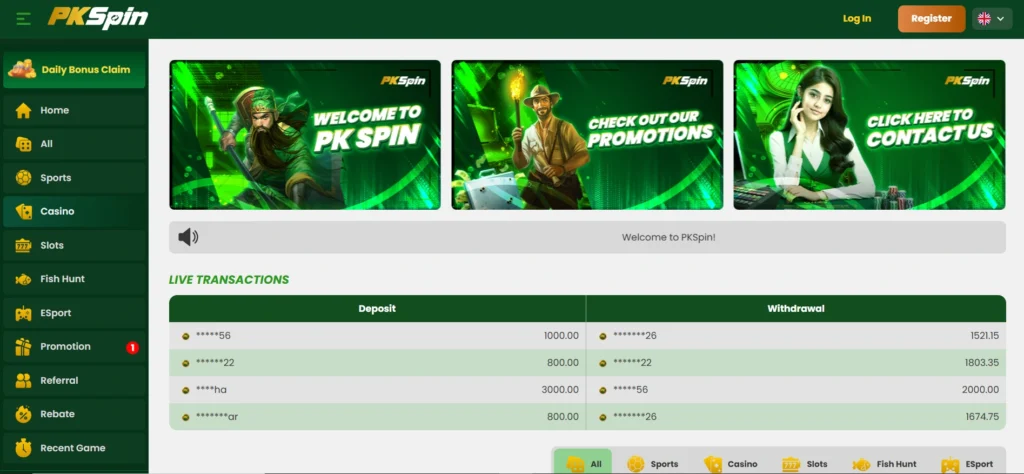Click the ESport sidebar label

pyautogui.click(x=56, y=313)
